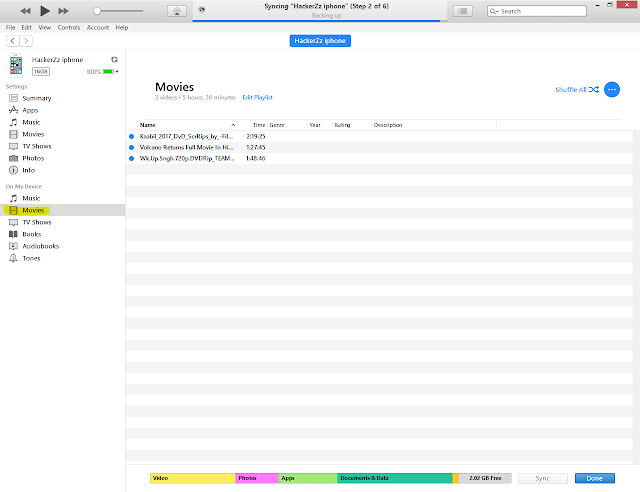Click the volume slider knob
Image resolution: width=640 pixels, height=492 pixels.
[97, 11]
